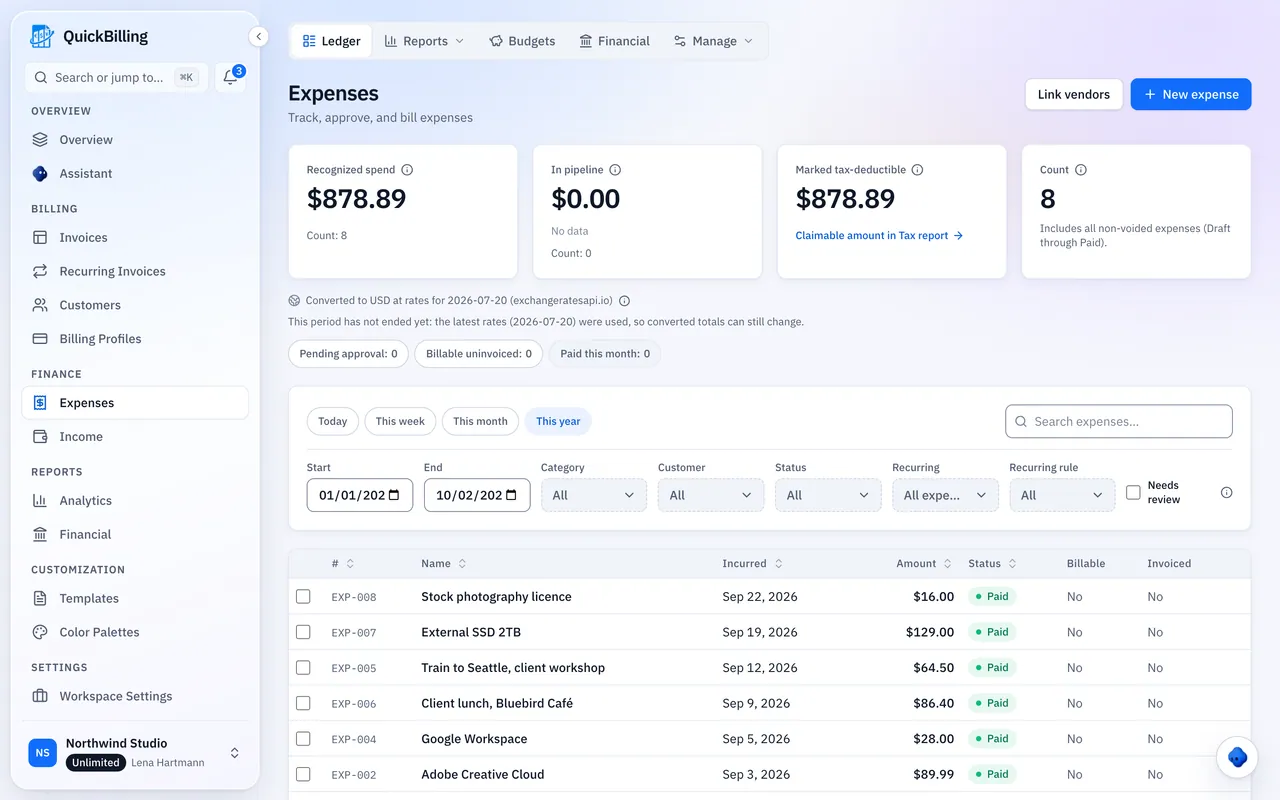Click the QuickBilling logo icon
The width and height of the screenshot is (1280, 800).
[x=41, y=36]
